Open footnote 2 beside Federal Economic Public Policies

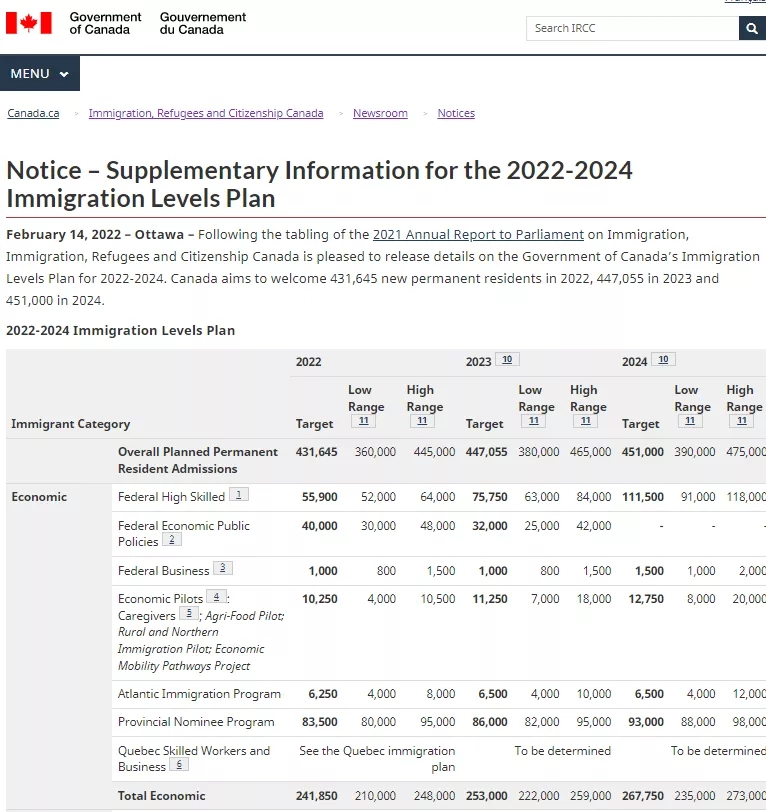click(171, 540)
